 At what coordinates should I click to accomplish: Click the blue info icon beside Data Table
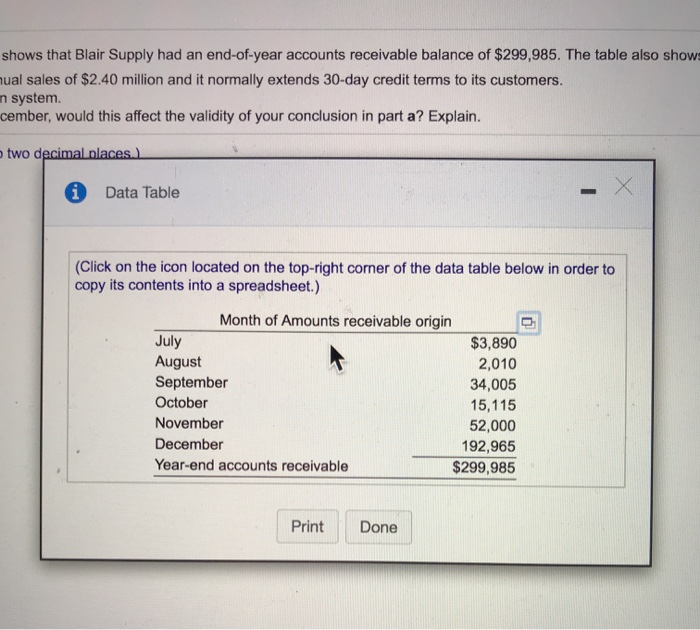coord(75,193)
